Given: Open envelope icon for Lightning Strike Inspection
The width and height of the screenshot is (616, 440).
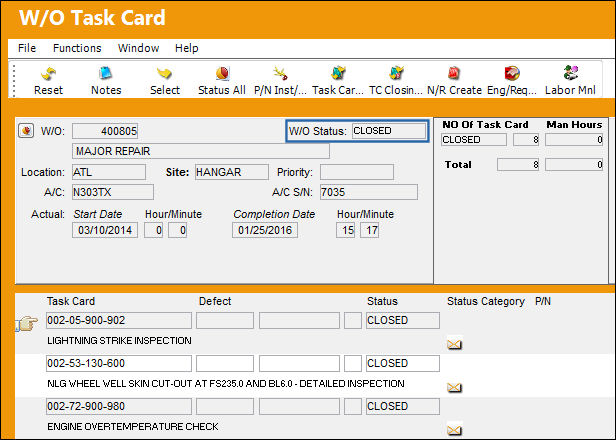Looking at the screenshot, I should pyautogui.click(x=454, y=345).
